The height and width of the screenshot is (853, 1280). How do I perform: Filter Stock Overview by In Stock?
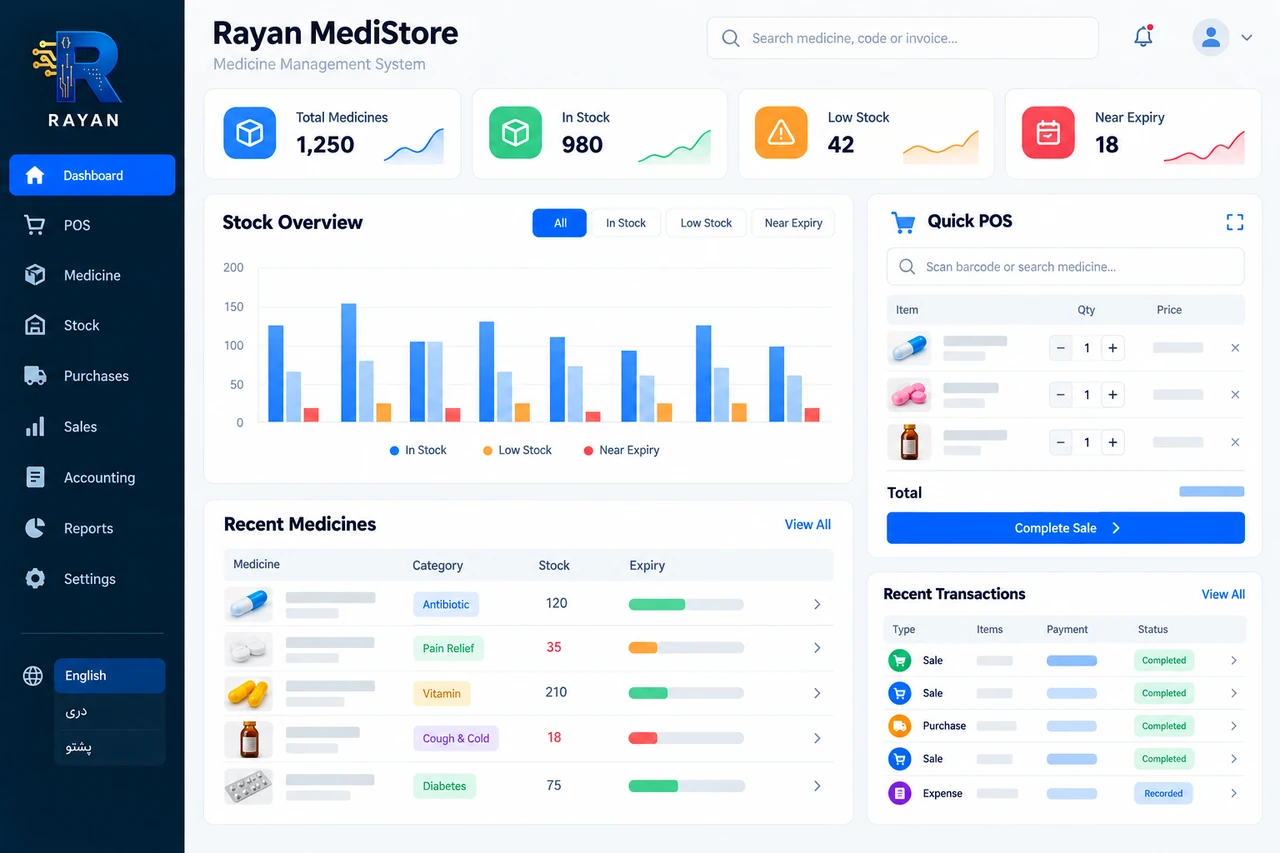tap(626, 223)
